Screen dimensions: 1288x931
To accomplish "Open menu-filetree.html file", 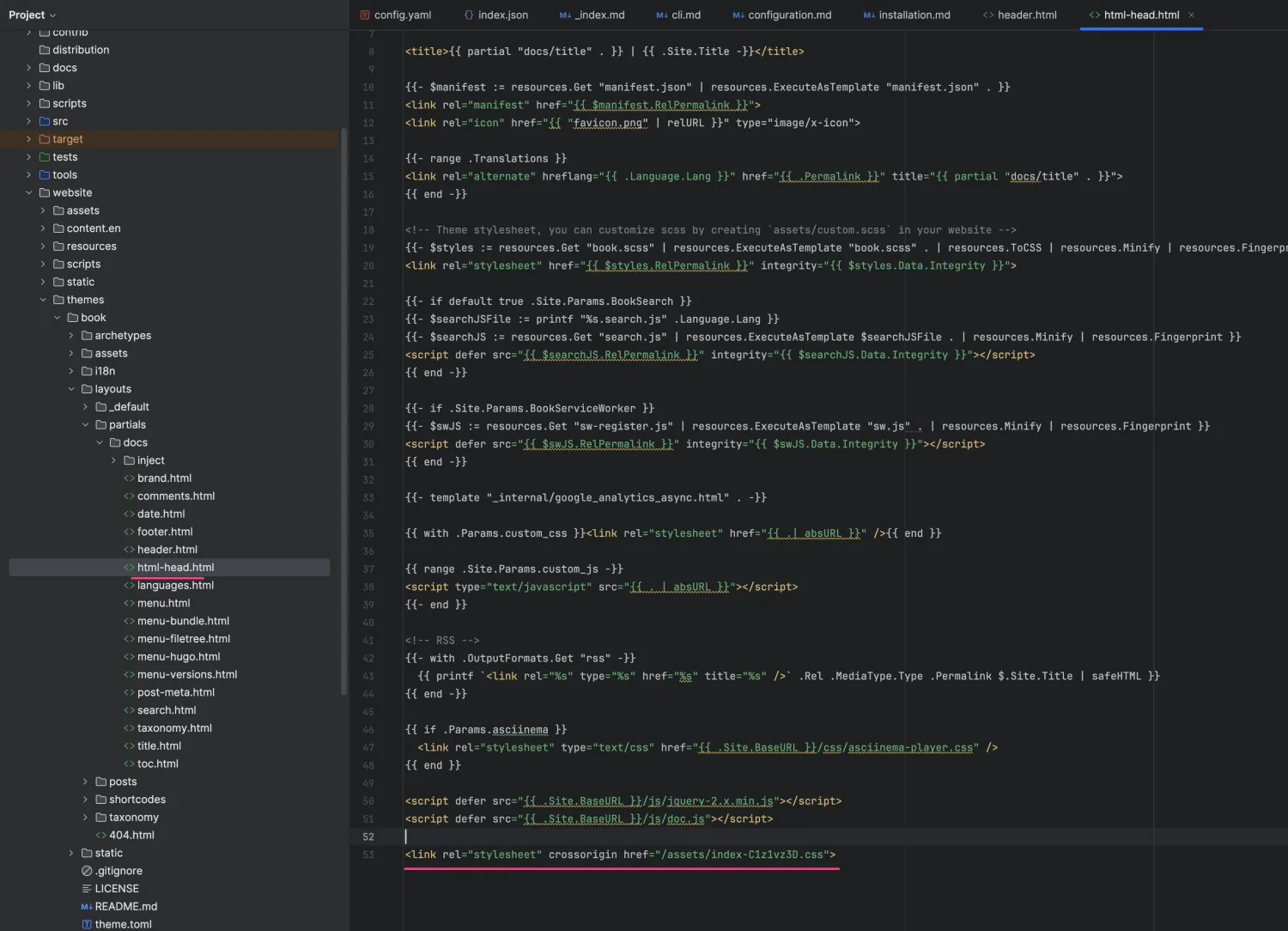I will coord(184,639).
